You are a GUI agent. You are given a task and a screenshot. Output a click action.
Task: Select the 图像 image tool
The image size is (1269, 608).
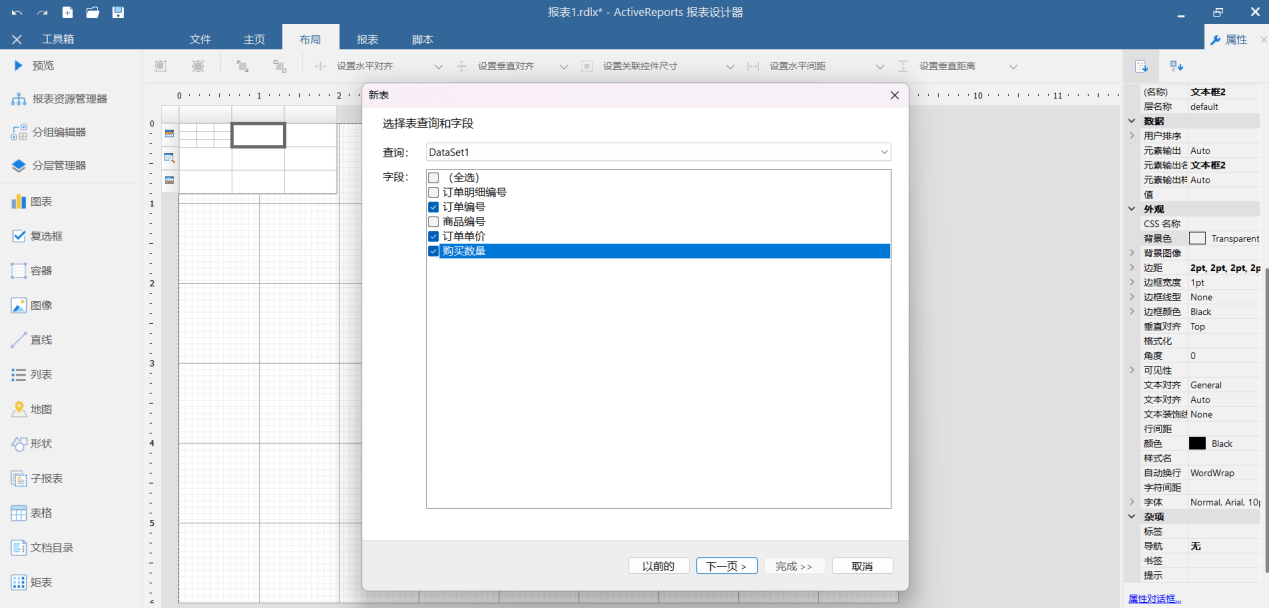[x=32, y=305]
